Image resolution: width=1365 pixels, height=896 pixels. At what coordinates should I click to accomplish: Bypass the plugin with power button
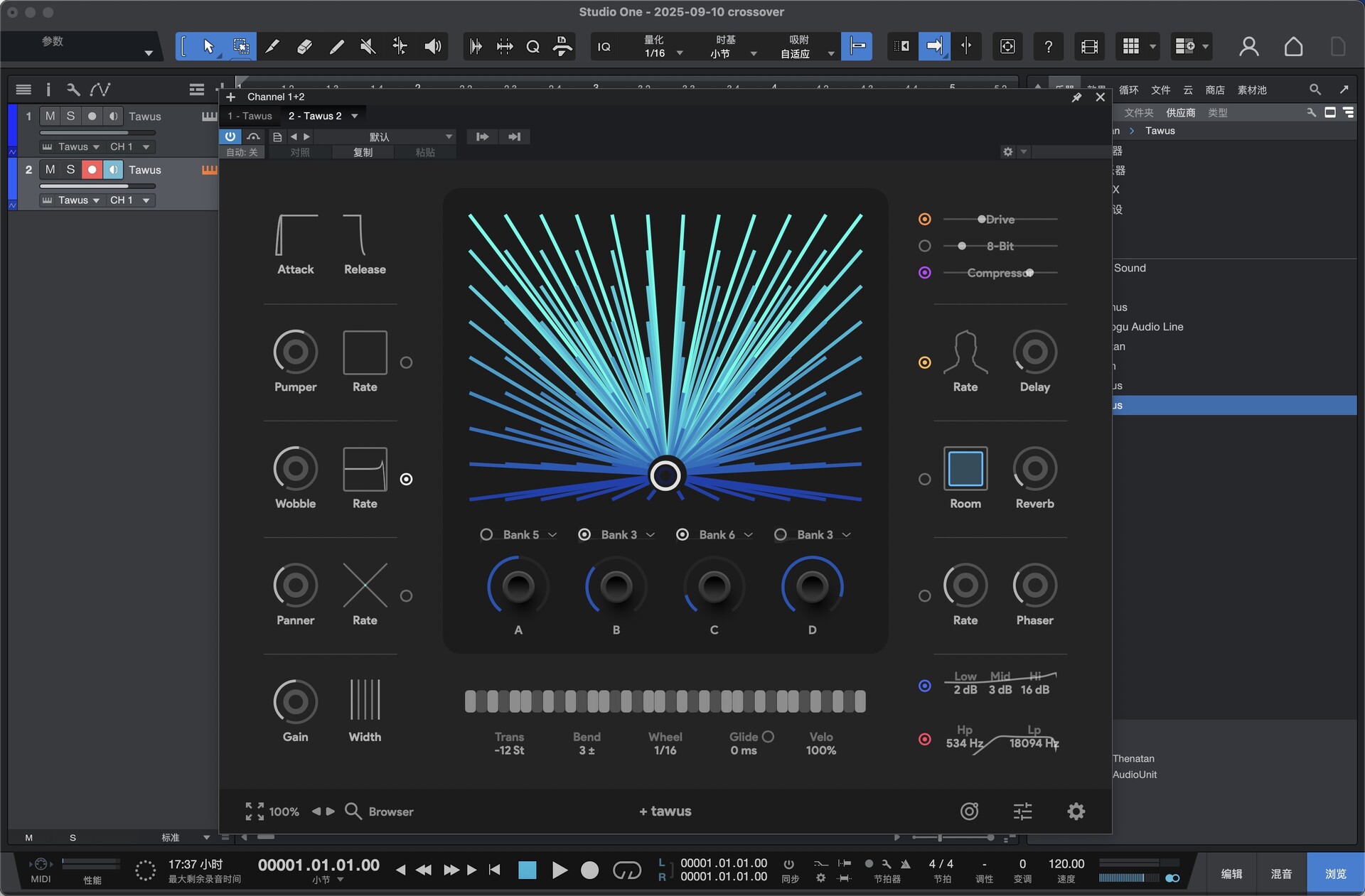click(230, 136)
